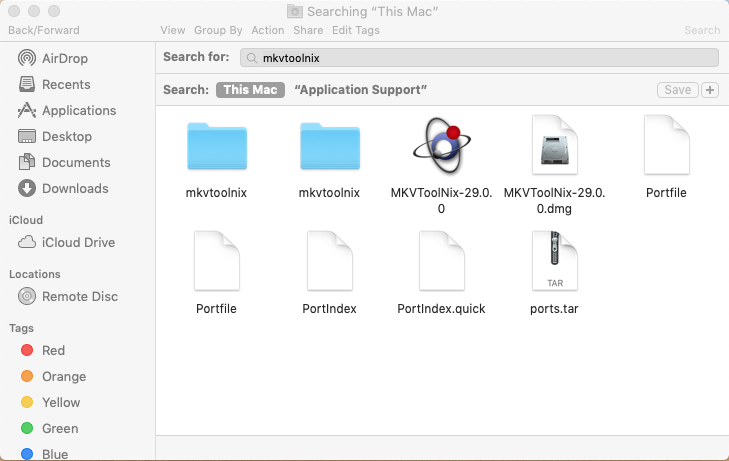Open the Group By toolbar menu
Image resolution: width=729 pixels, height=461 pixels.
click(218, 30)
